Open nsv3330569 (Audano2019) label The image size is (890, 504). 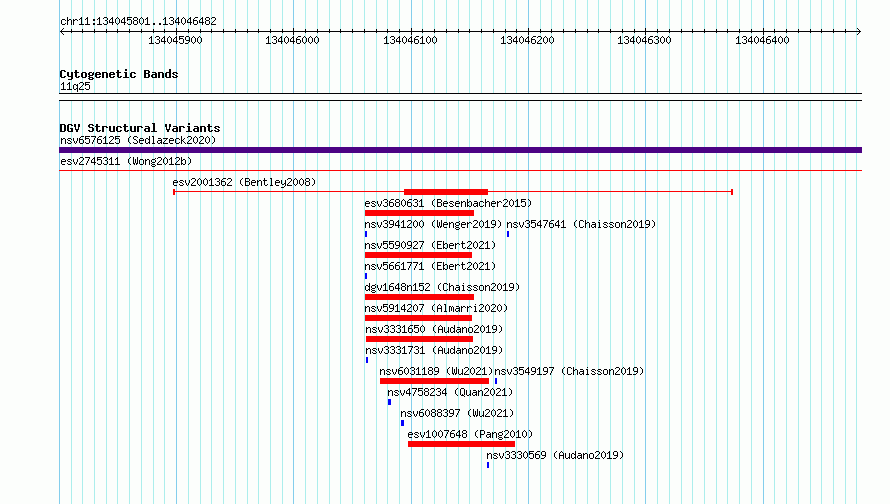(555, 455)
